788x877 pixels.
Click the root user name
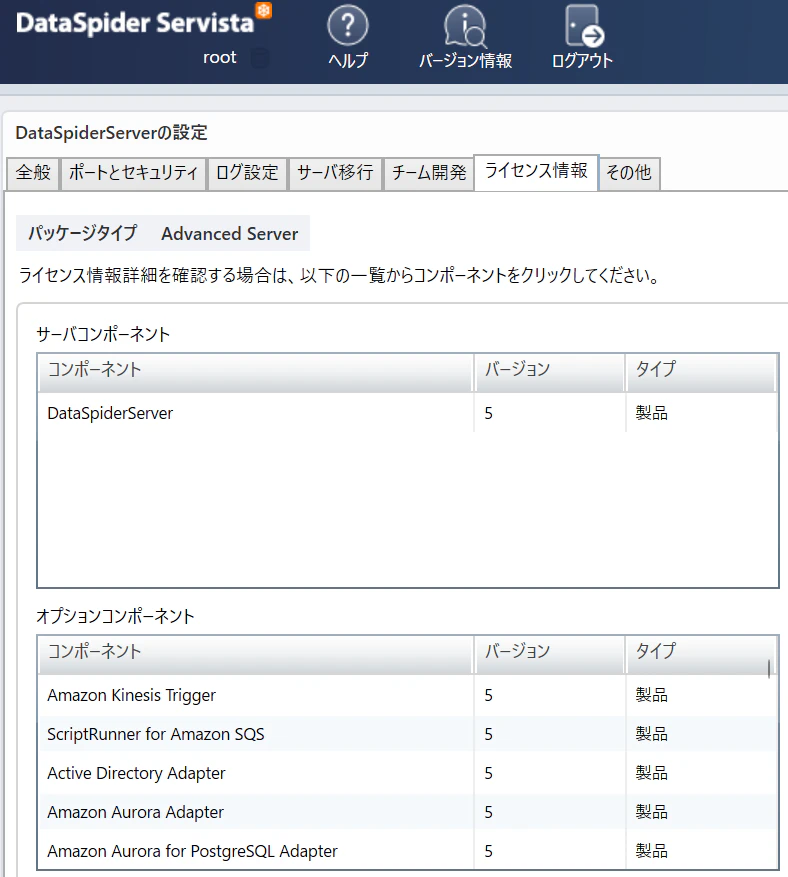(219, 58)
